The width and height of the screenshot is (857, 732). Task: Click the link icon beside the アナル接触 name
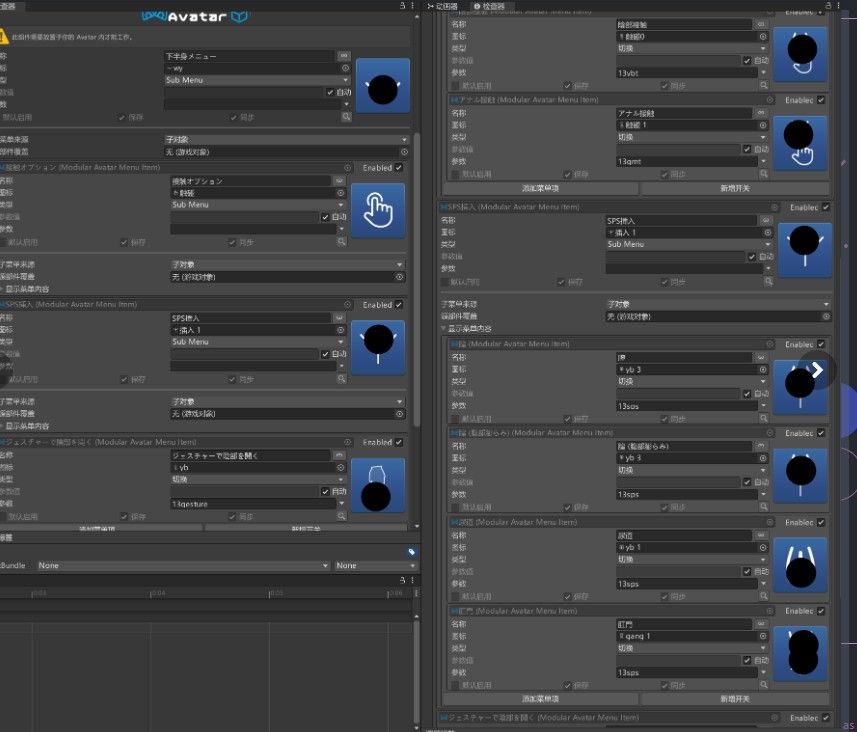pos(761,113)
